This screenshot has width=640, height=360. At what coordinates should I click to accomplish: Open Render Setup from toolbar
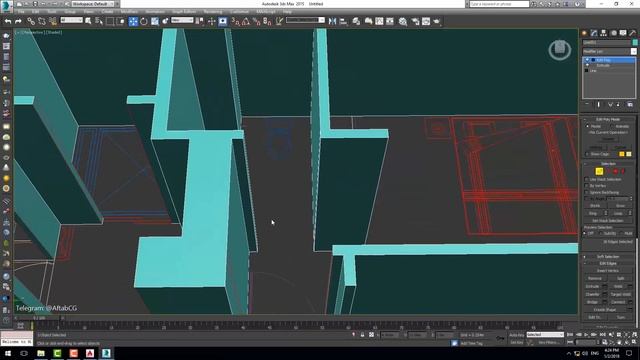[415, 21]
